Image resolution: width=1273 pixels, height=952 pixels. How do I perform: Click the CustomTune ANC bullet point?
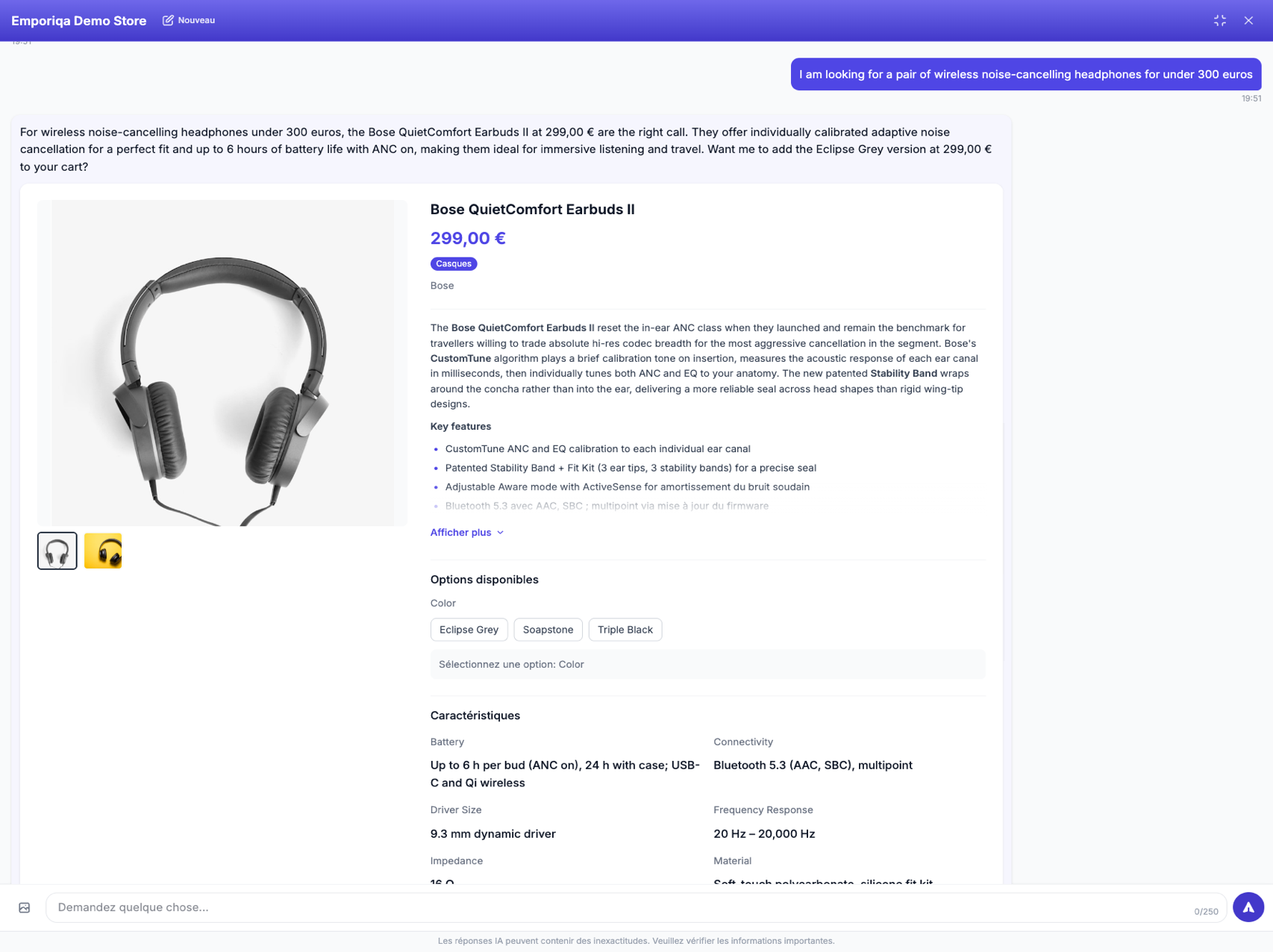pyautogui.click(x=598, y=449)
